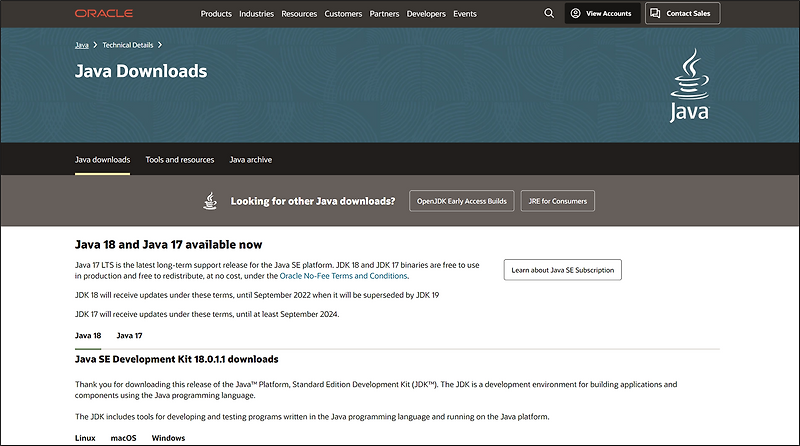Open the Developers menu

click(426, 14)
